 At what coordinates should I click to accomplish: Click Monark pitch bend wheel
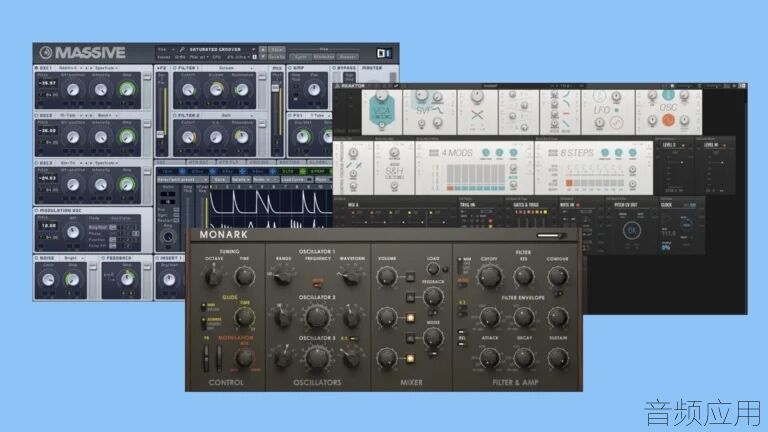tap(206, 357)
